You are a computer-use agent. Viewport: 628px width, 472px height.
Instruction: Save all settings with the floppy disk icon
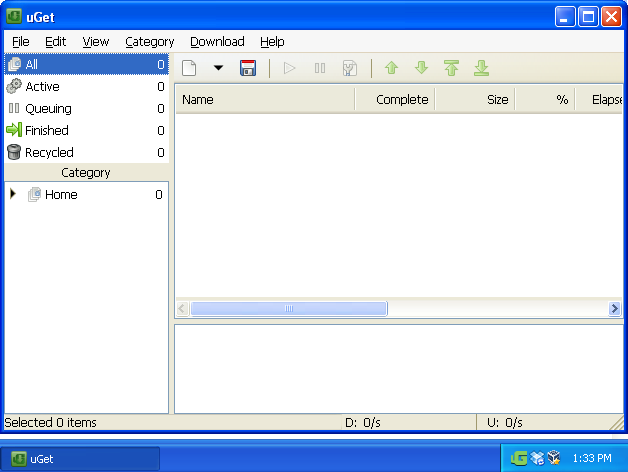pos(248,68)
